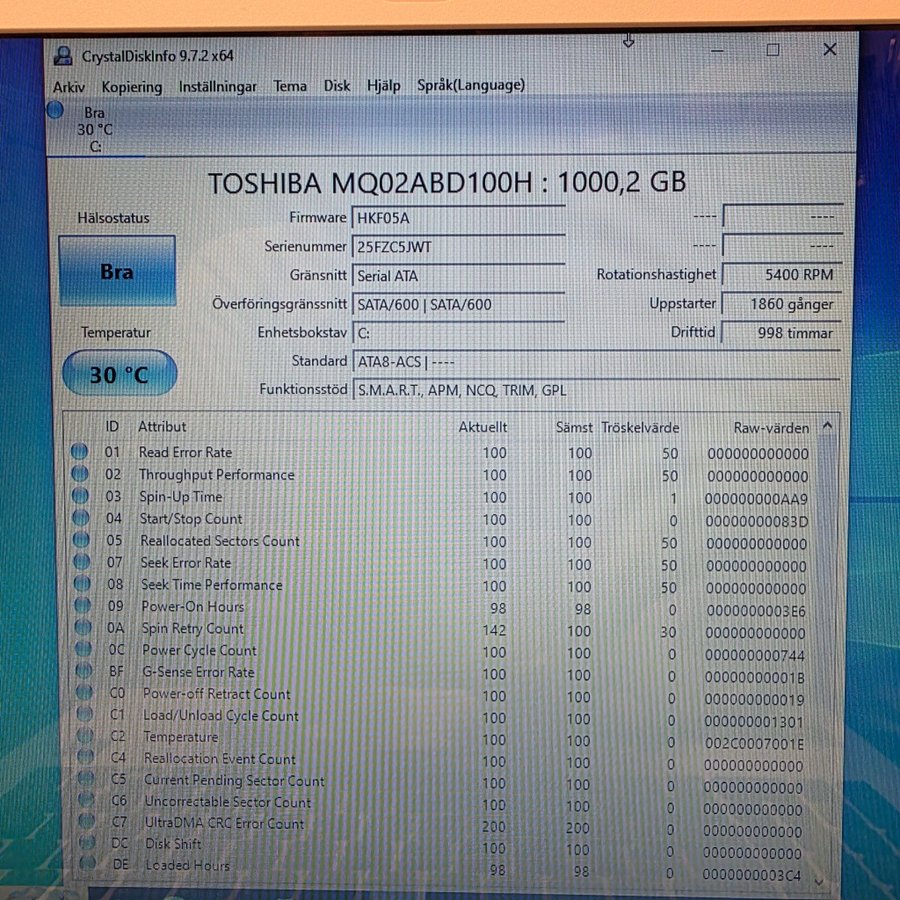Click the CrystalDiskInfo app icon in title bar

[63, 56]
